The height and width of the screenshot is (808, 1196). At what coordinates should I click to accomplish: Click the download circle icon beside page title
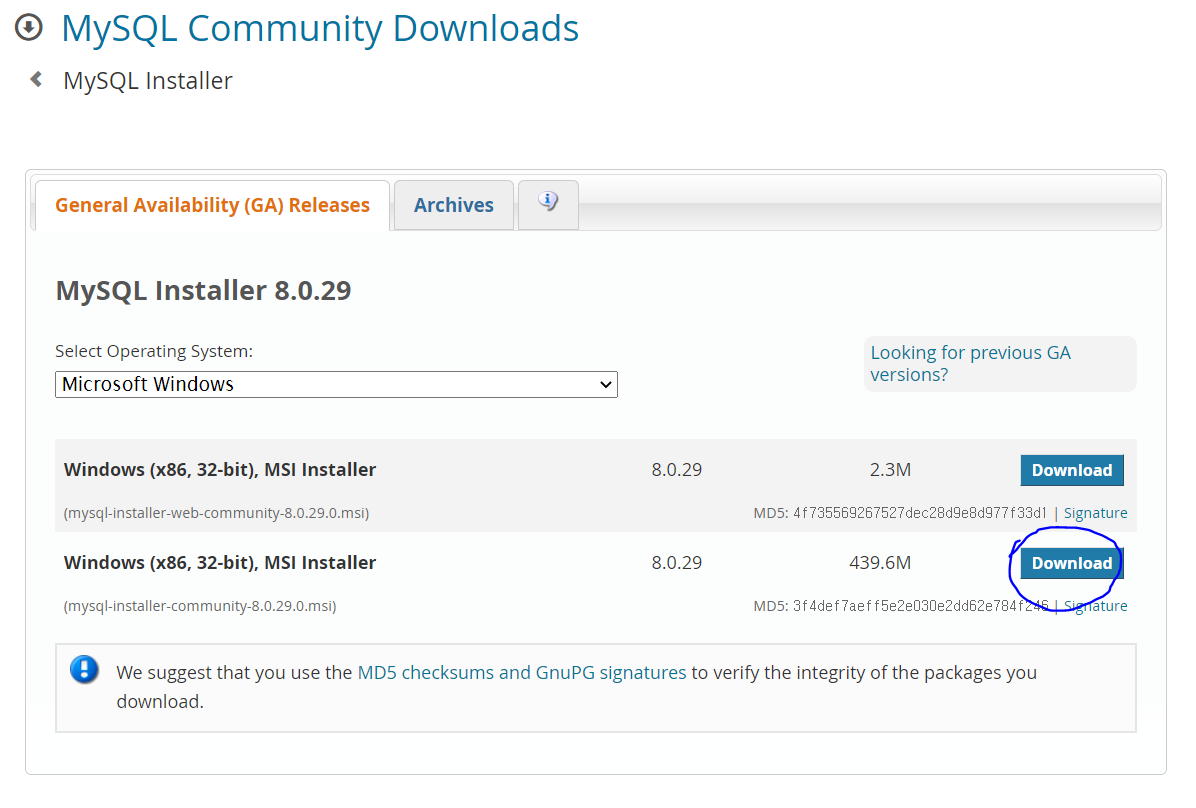[x=29, y=27]
